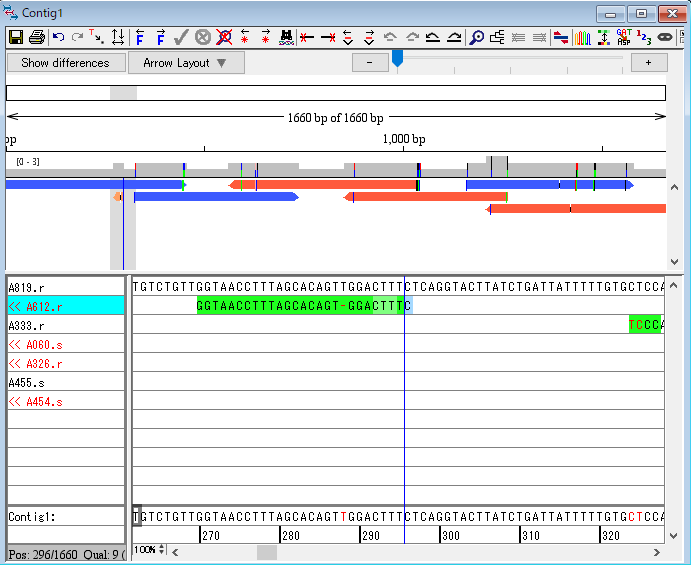Click the alignment panel scroll down arrow
Screen dimensions: 691x565
[673, 536]
